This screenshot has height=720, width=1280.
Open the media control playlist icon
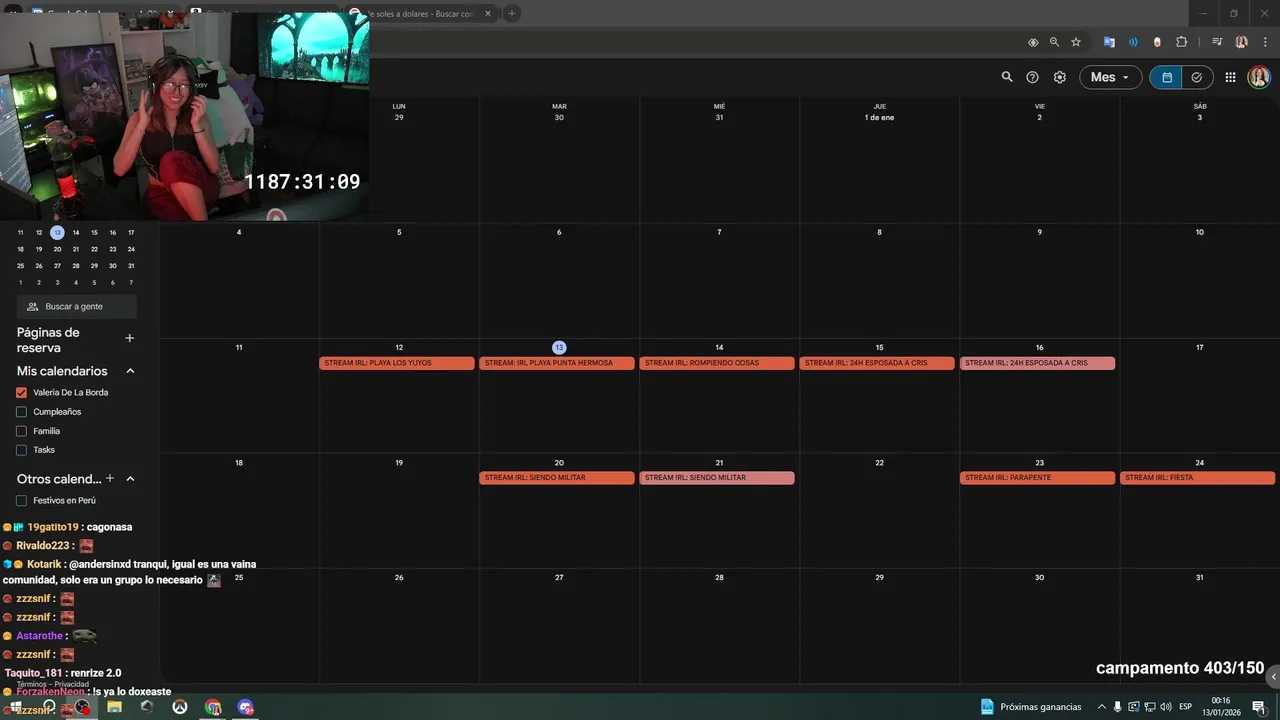[1217, 42]
